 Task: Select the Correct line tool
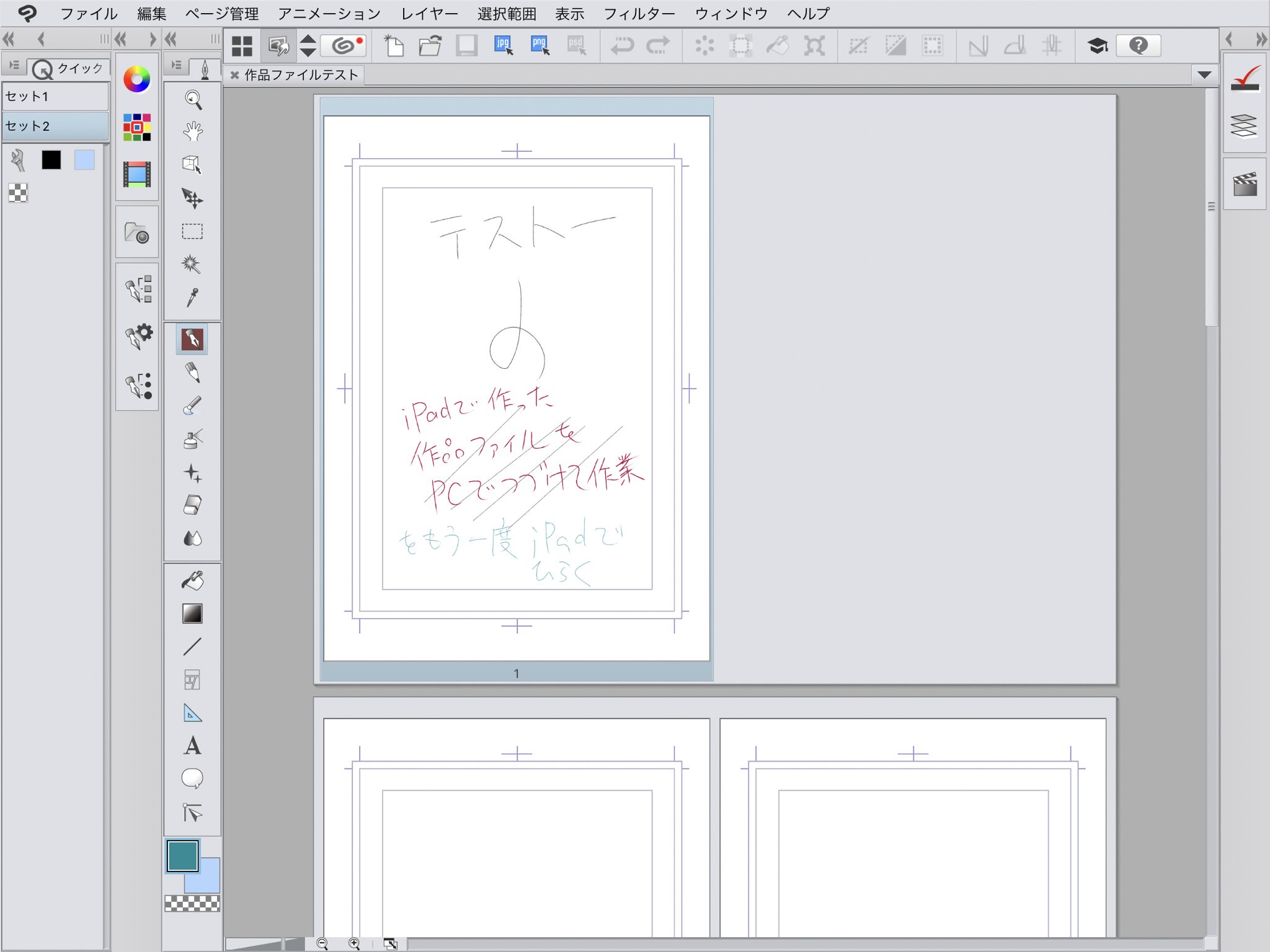192,813
